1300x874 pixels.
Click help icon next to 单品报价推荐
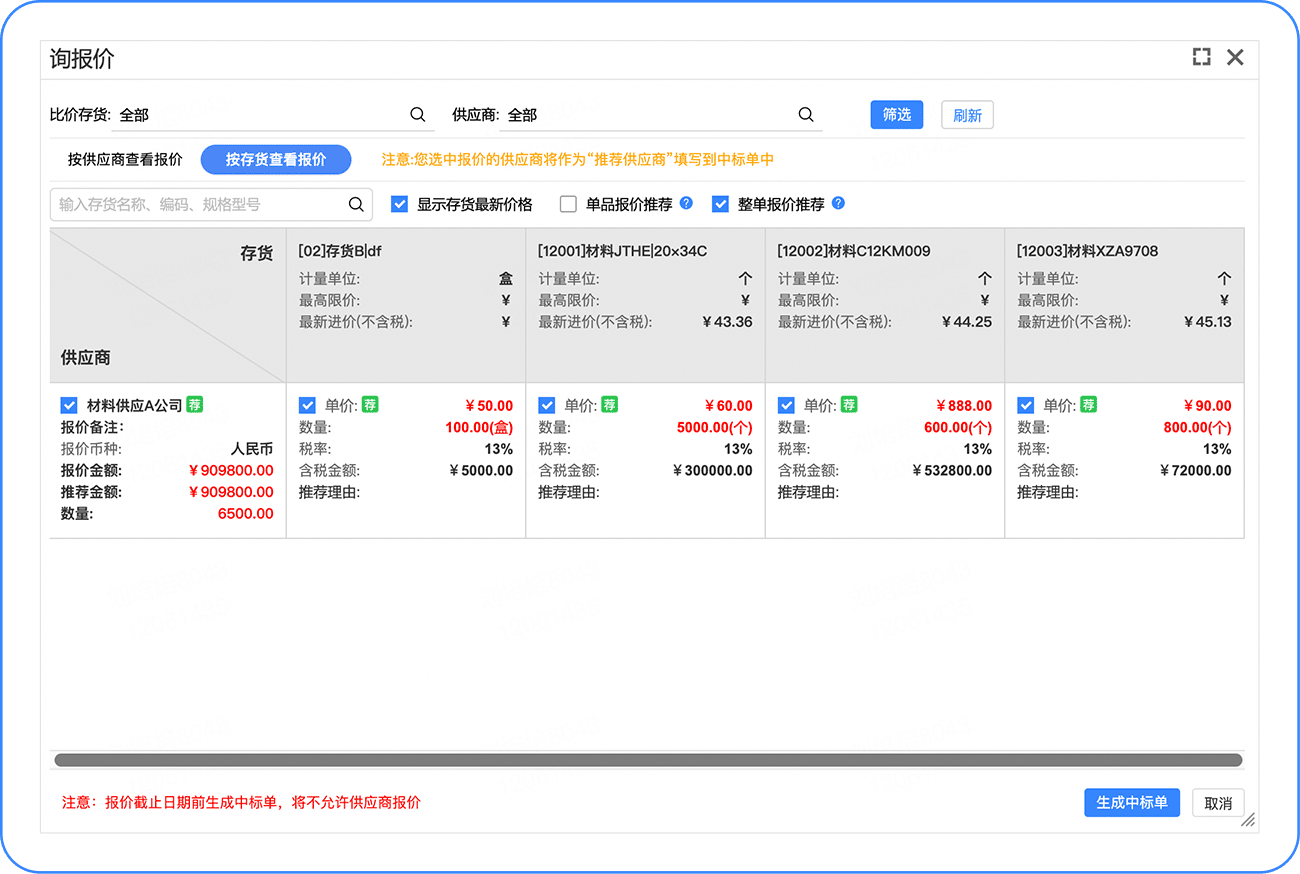686,203
